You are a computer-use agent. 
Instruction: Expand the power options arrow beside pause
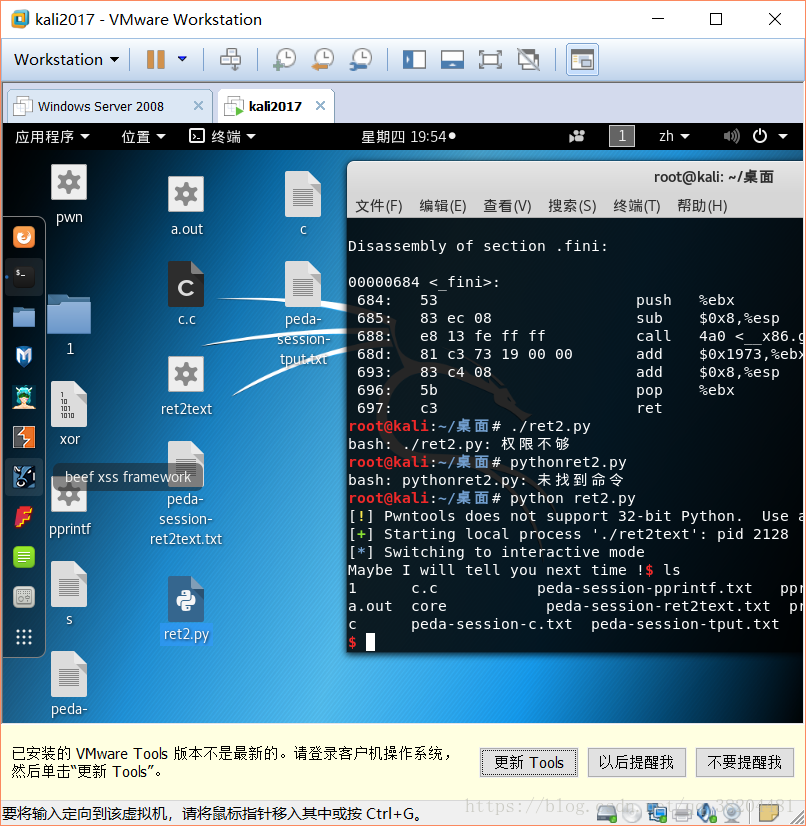(x=182, y=59)
